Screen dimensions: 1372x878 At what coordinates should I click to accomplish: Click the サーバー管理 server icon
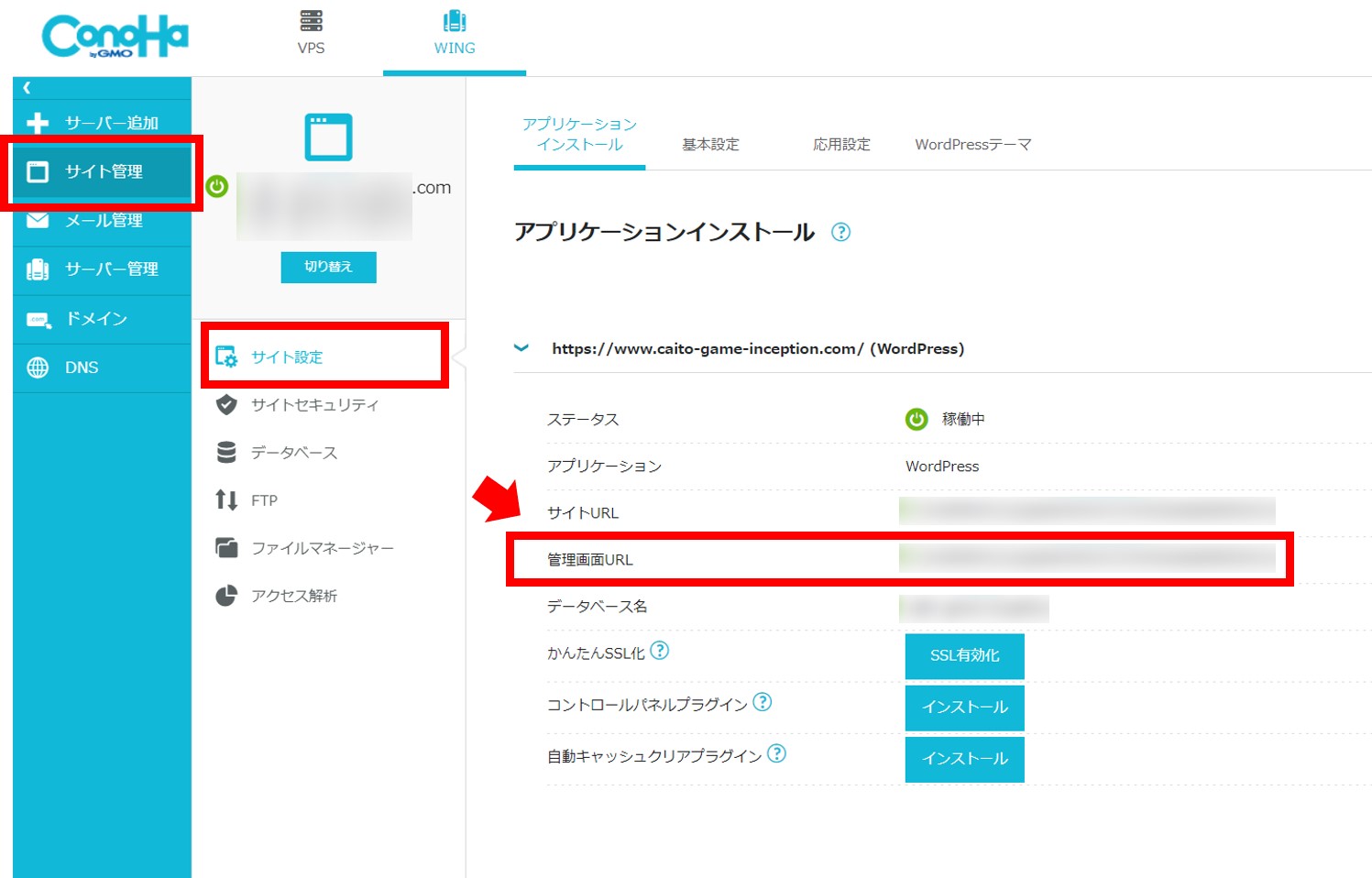click(x=38, y=269)
